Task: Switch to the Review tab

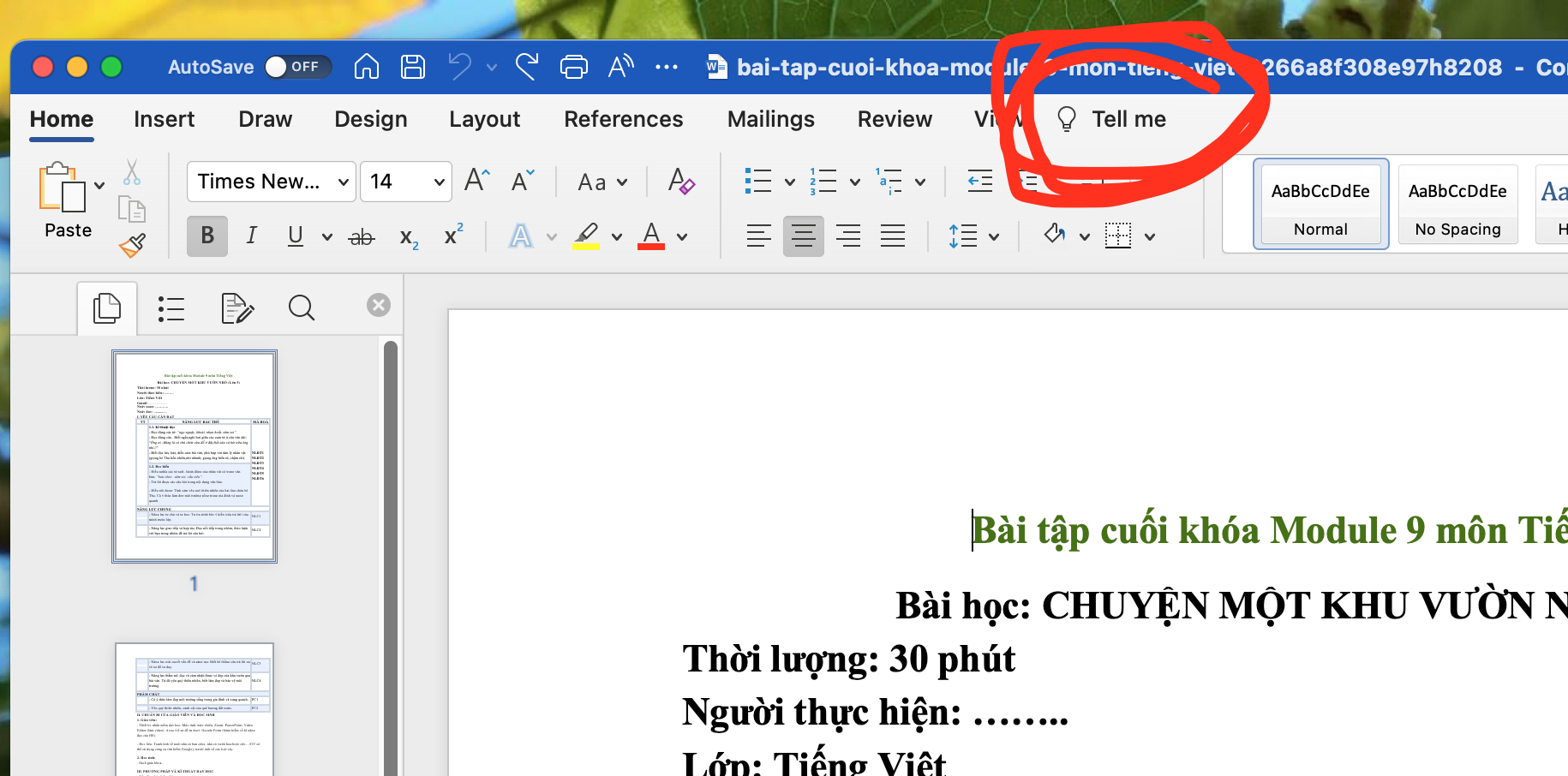Action: [895, 119]
